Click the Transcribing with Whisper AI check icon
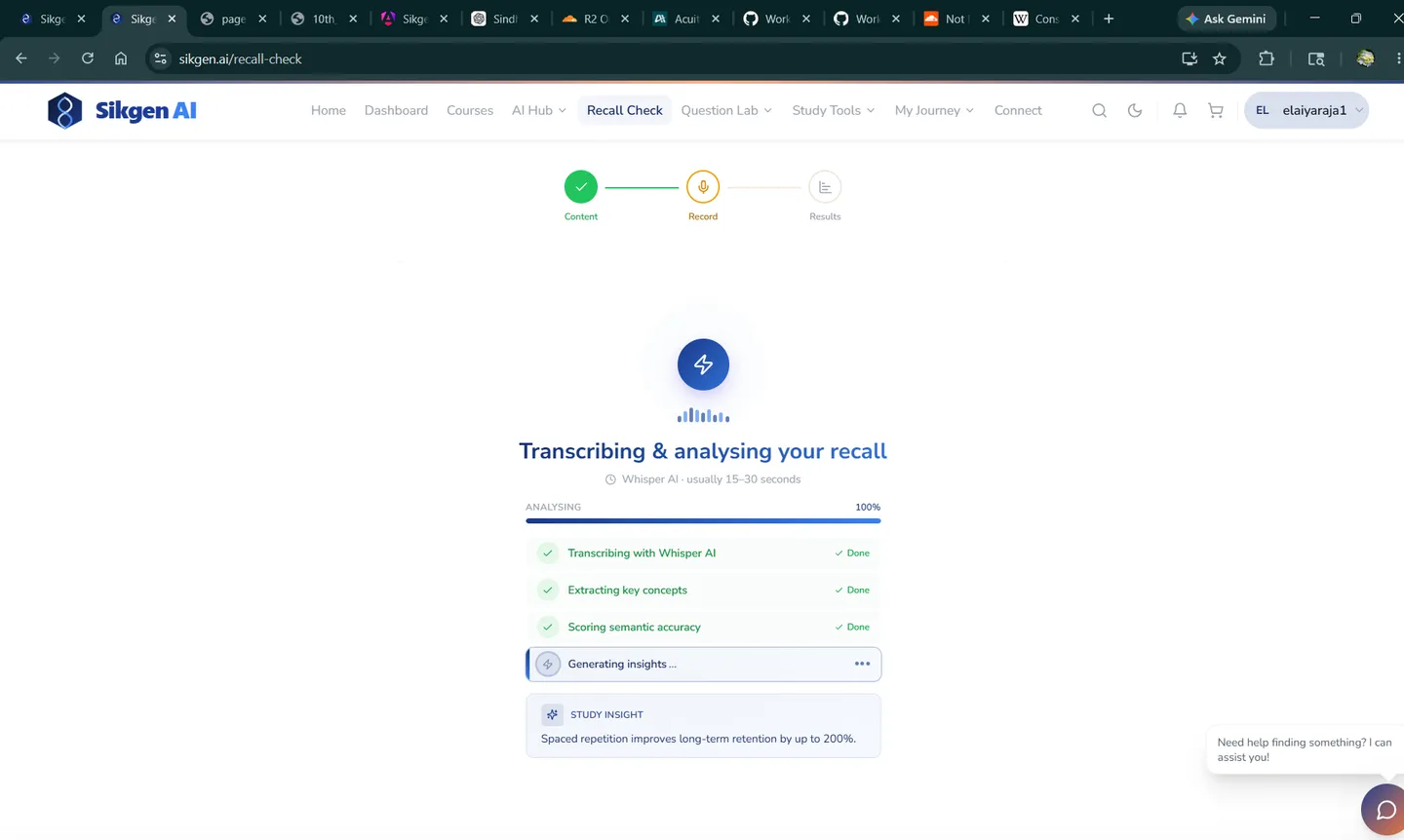This screenshot has width=1404, height=840. point(548,553)
